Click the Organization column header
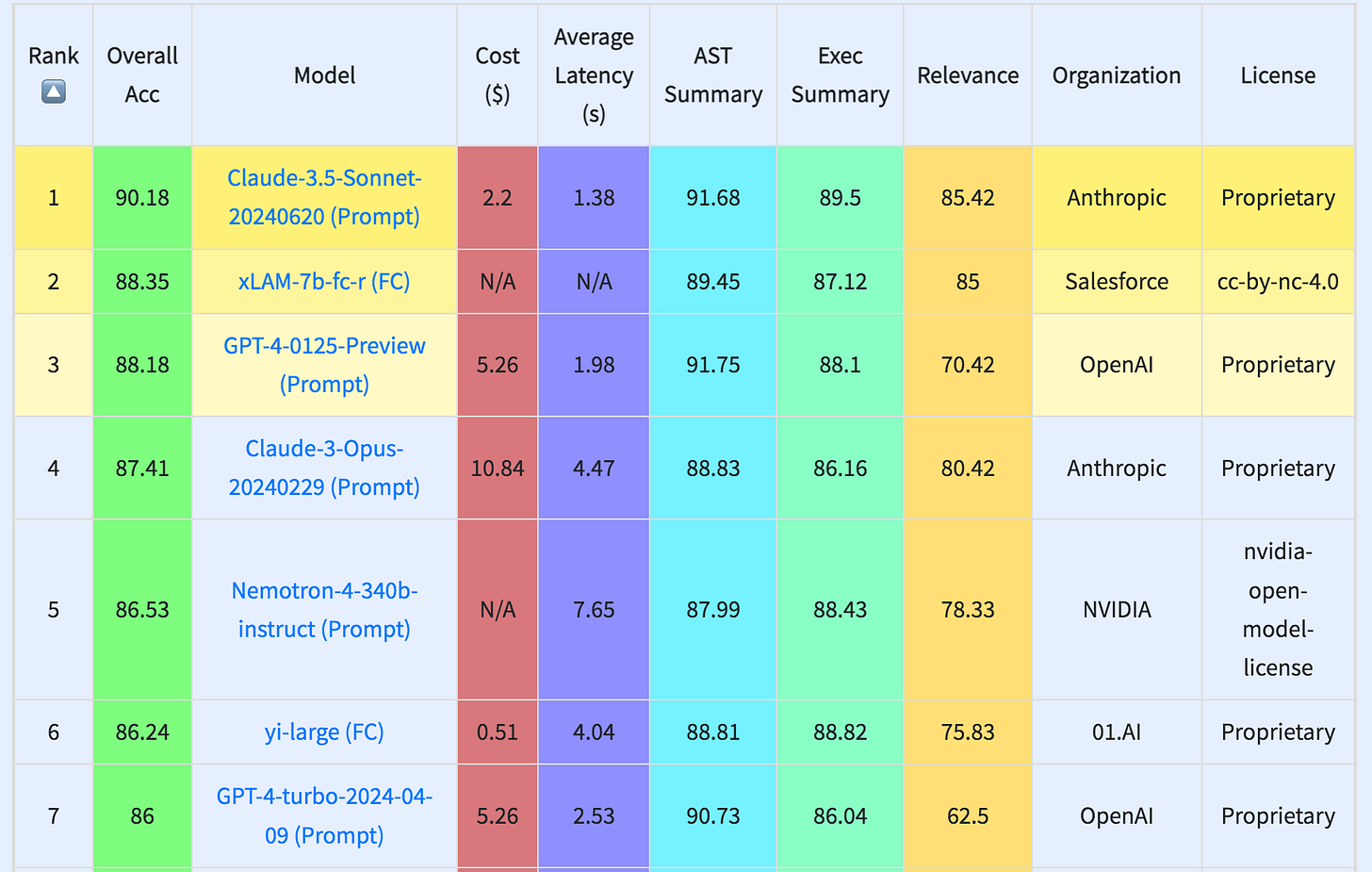Viewport: 1372px width, 872px height. click(1117, 75)
